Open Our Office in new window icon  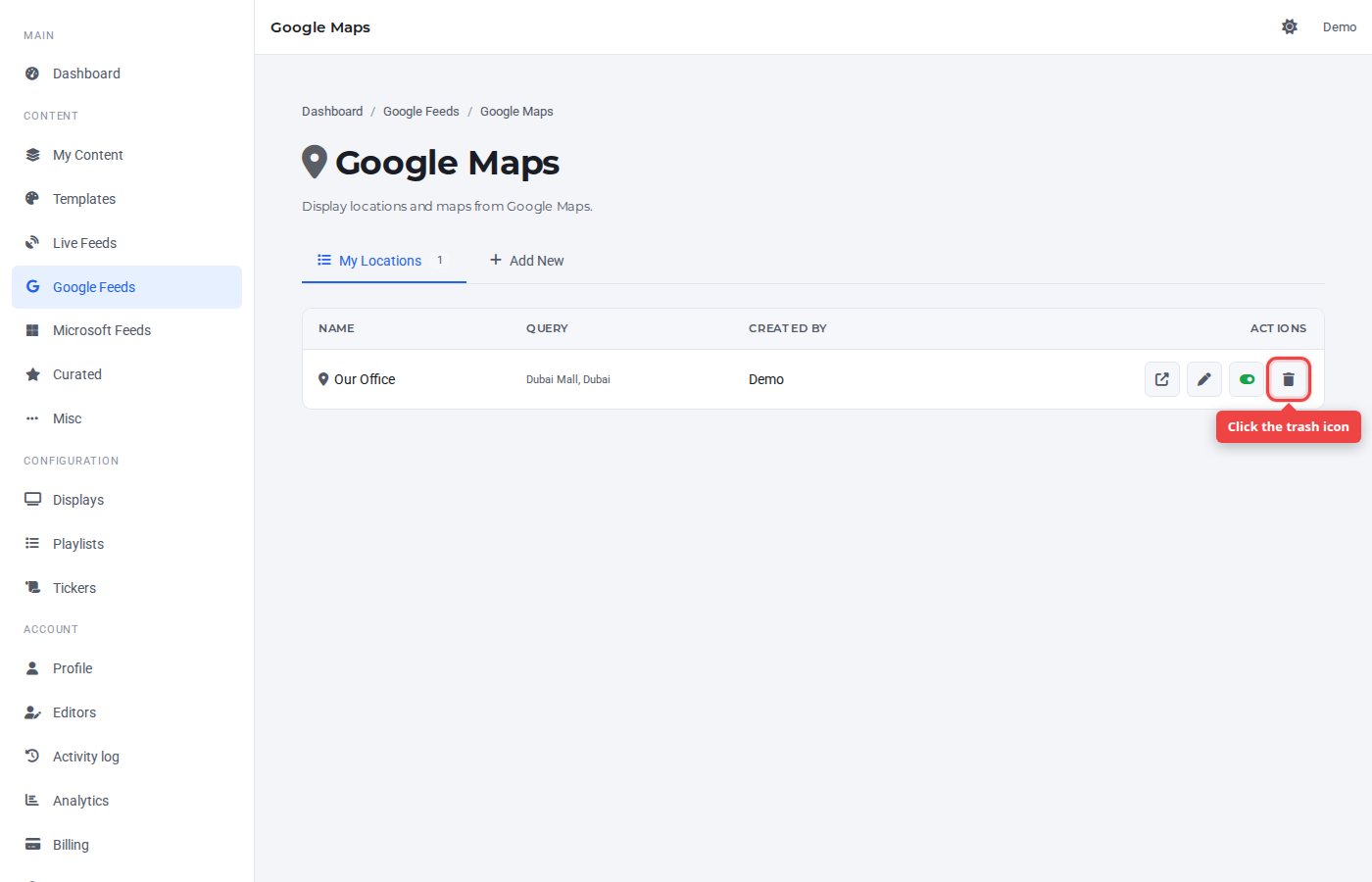[1162, 379]
